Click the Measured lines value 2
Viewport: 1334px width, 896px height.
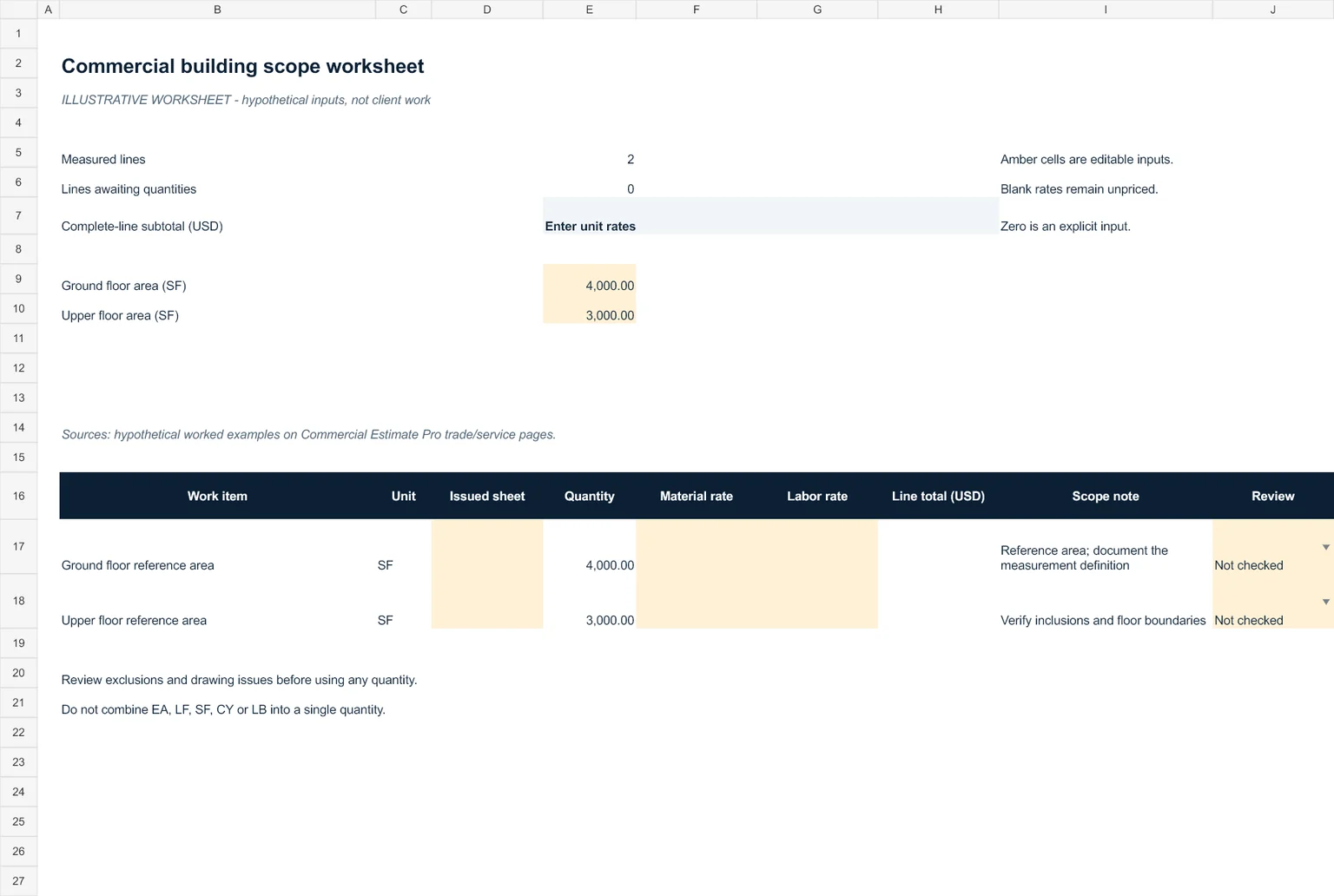pos(631,160)
